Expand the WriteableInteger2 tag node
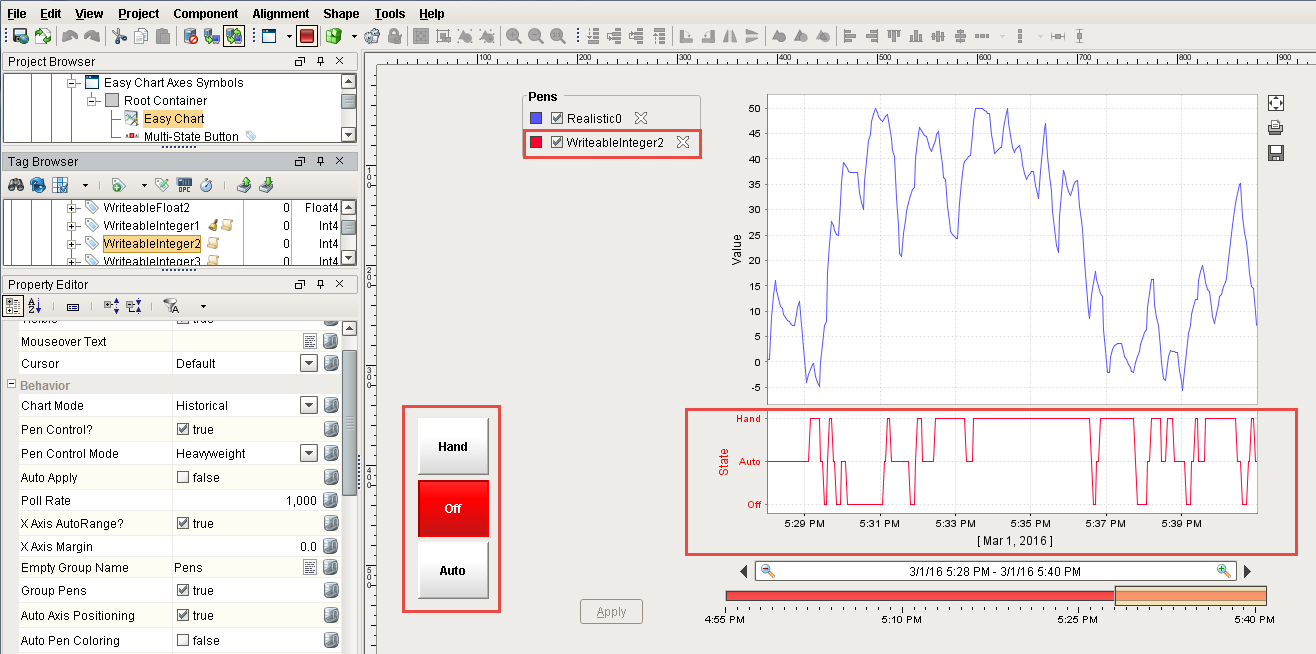Screen dimensions: 1316x654 click(72, 244)
